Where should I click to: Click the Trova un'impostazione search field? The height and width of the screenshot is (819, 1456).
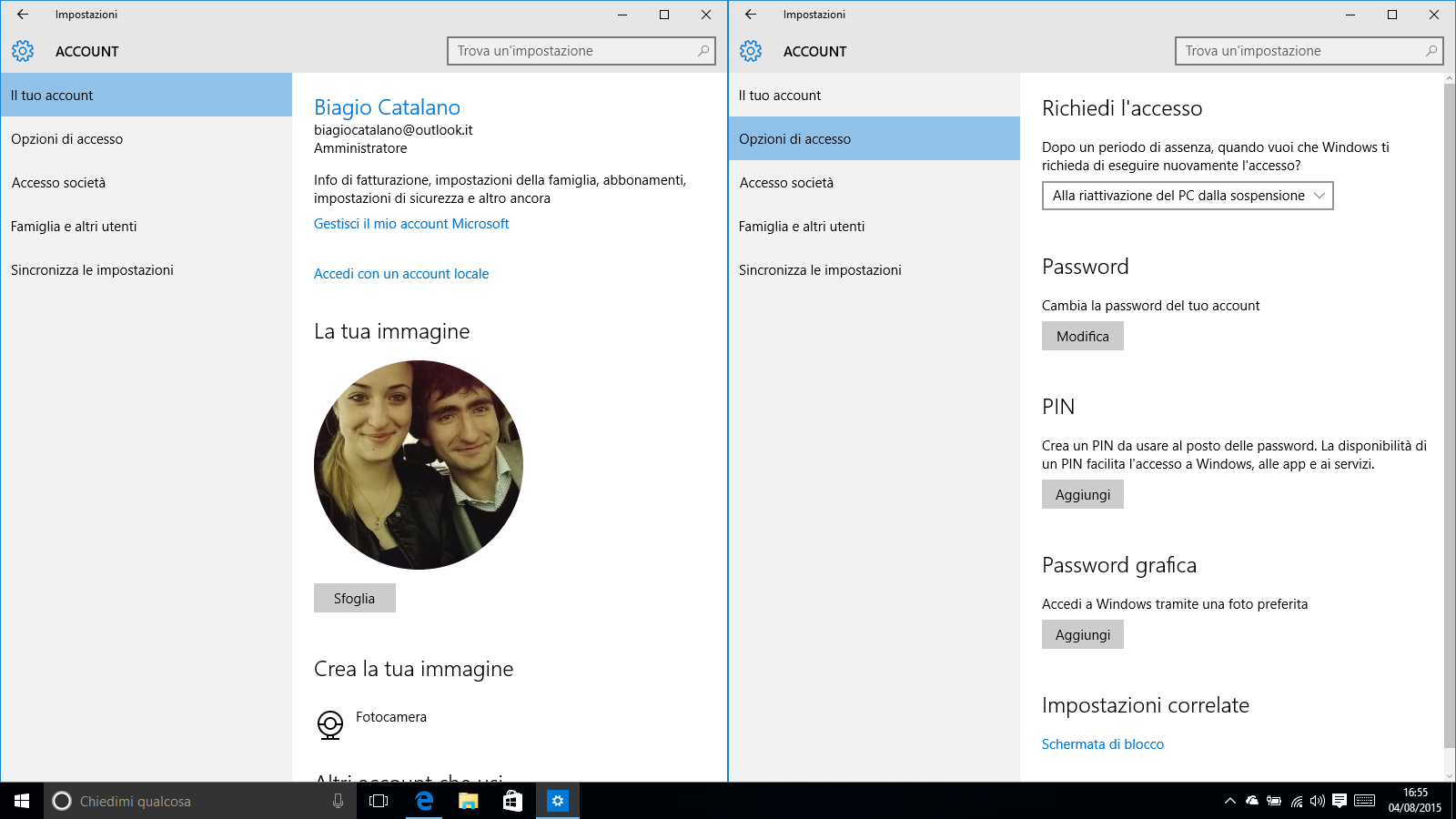tap(581, 51)
